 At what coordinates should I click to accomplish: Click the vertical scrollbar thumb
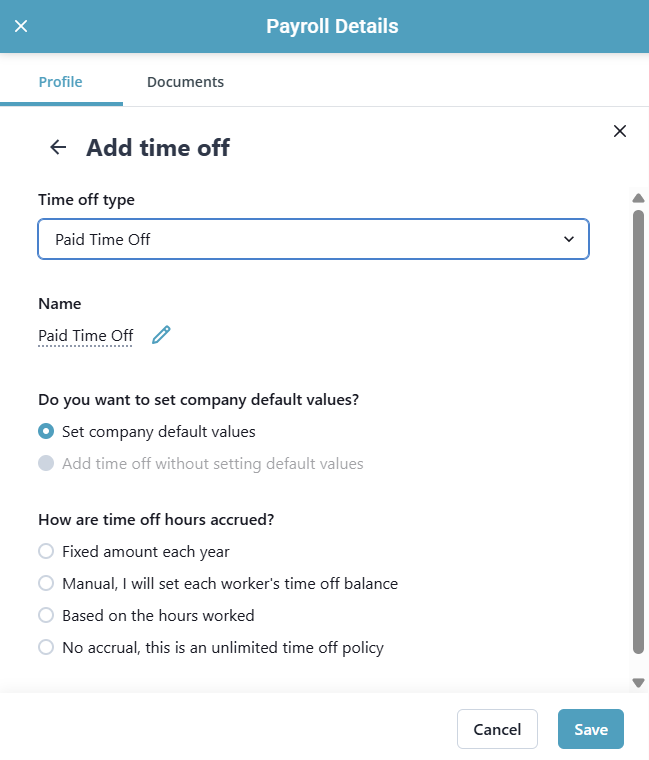638,430
